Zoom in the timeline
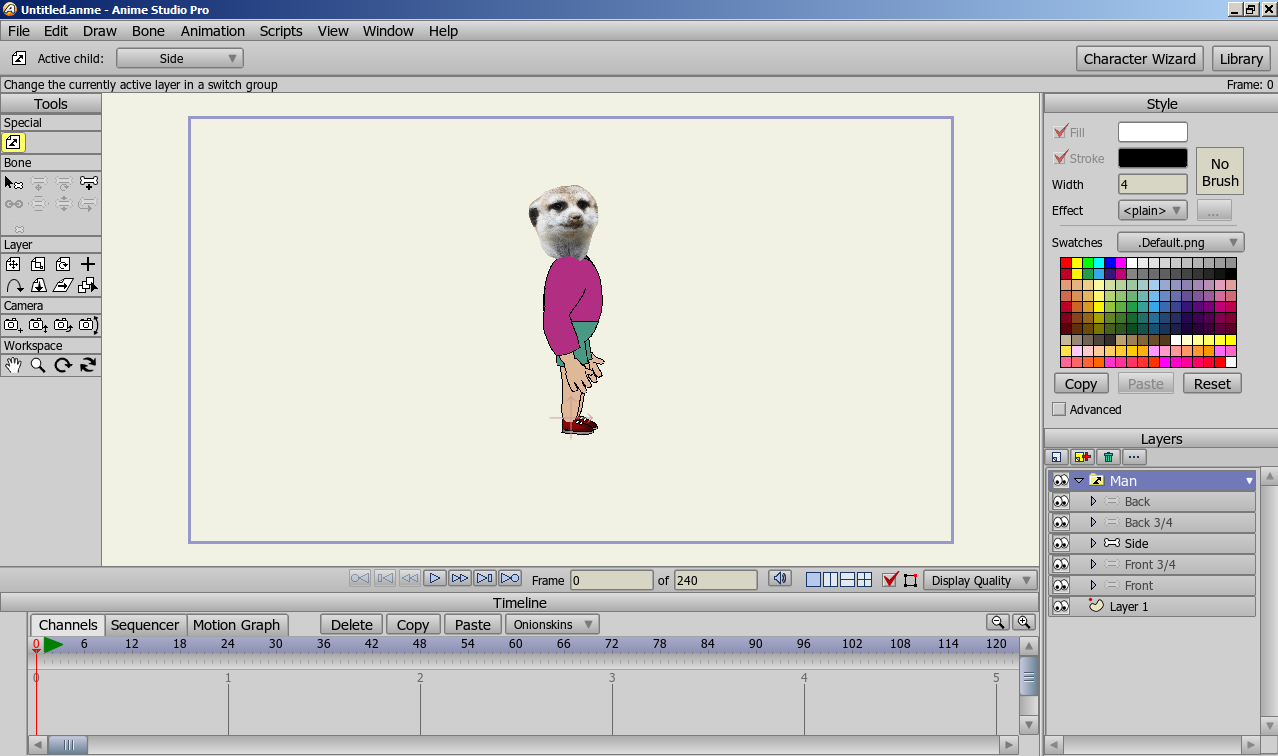Image resolution: width=1278 pixels, height=756 pixels. 1023,622
